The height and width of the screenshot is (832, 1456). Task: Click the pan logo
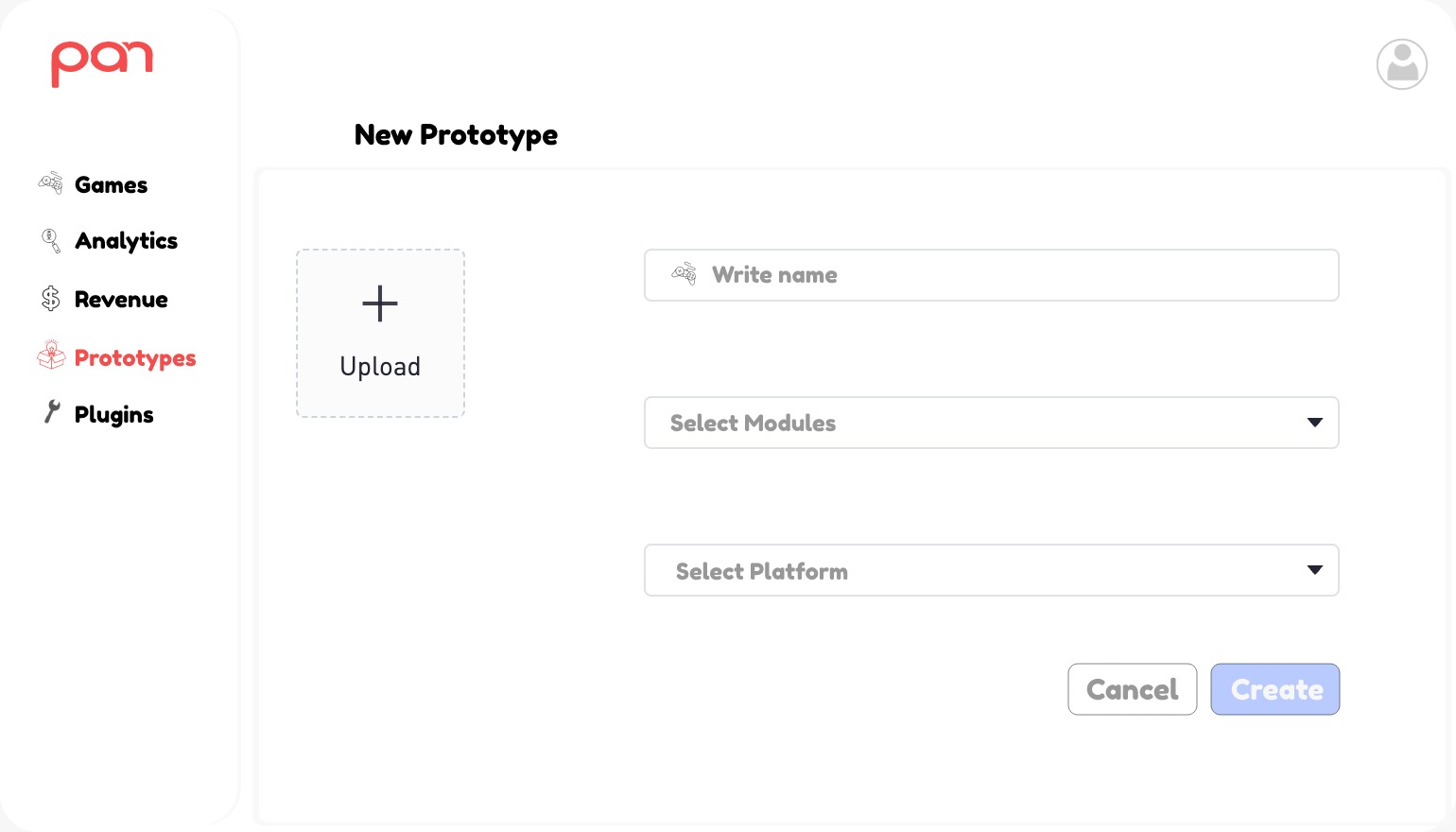pos(102,62)
